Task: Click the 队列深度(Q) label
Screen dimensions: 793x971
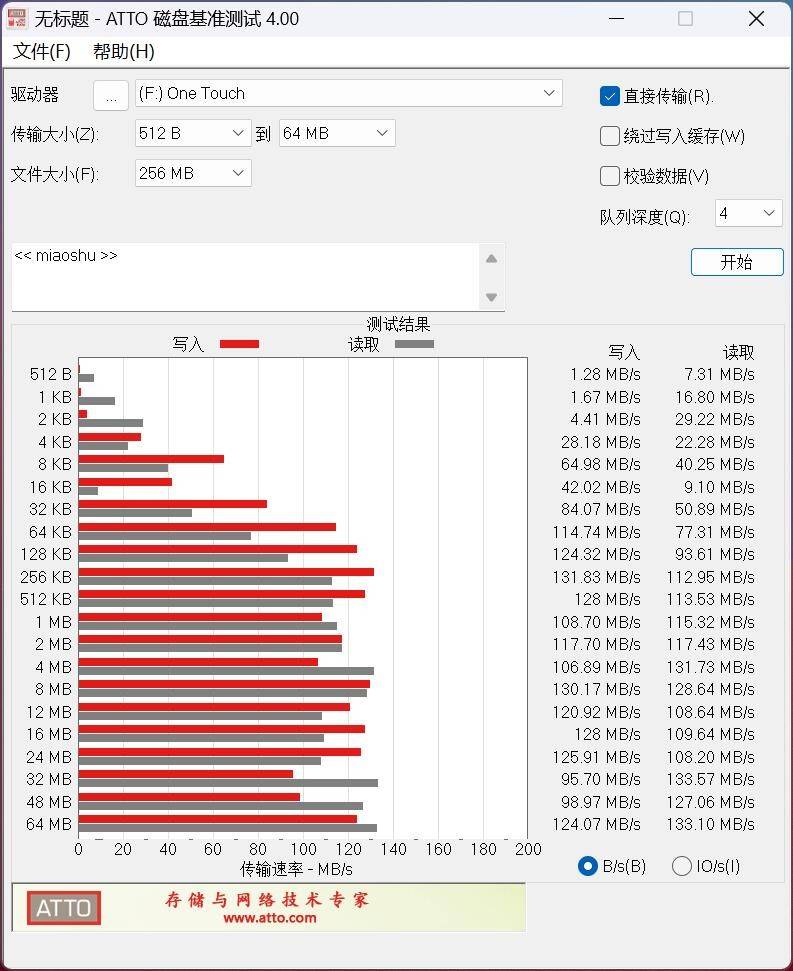Action: pyautogui.click(x=644, y=217)
